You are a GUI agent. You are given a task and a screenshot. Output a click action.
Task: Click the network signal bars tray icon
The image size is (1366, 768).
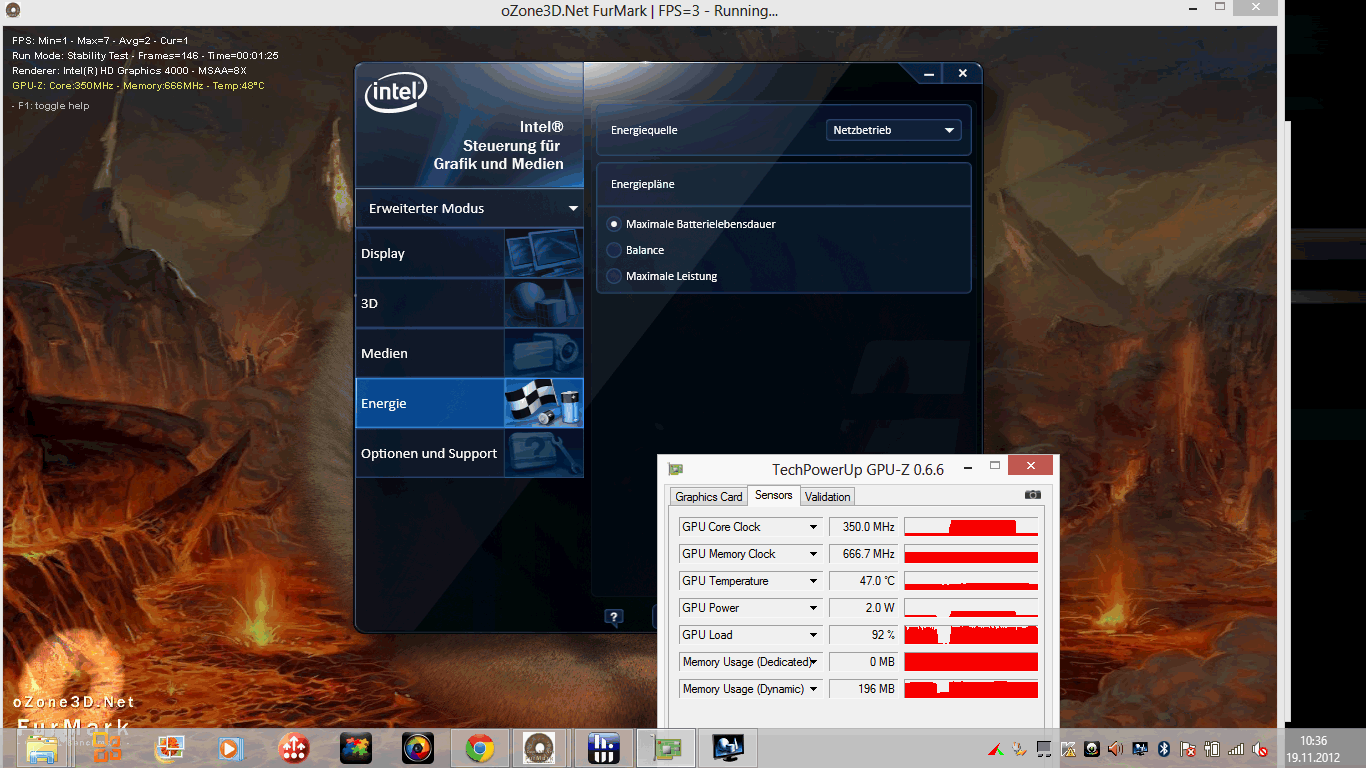coord(1236,748)
